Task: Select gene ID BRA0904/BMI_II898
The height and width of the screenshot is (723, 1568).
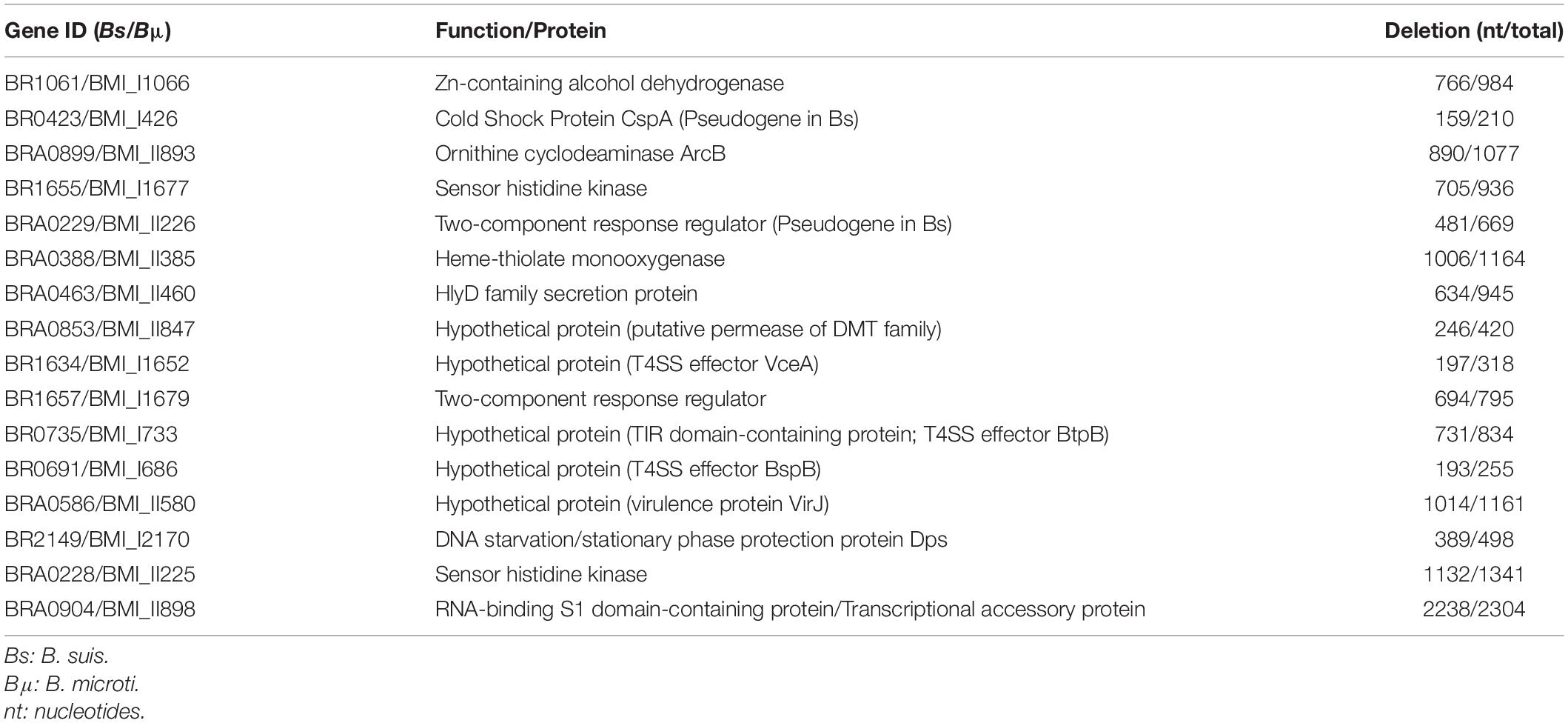Action: point(100,609)
